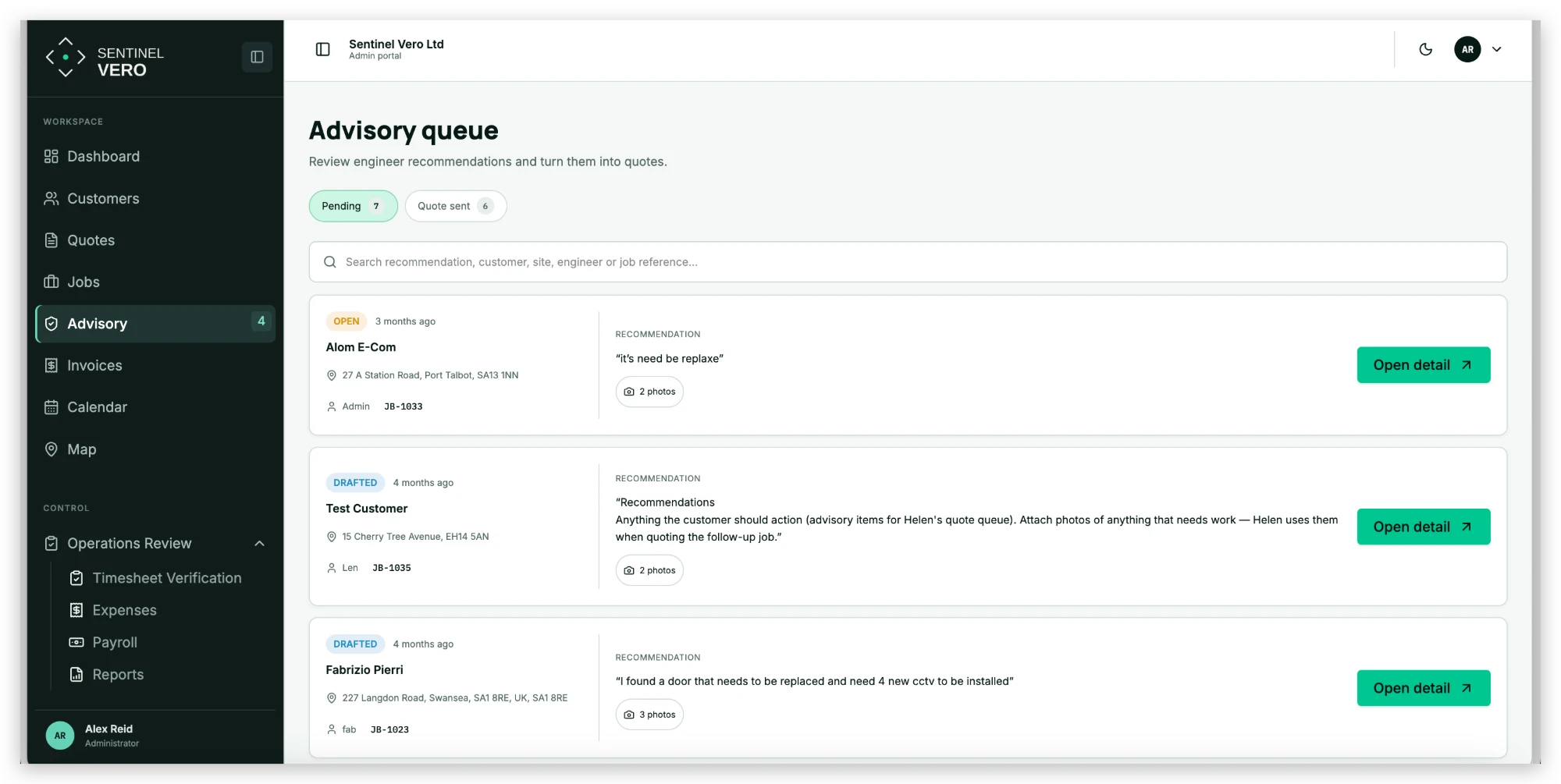The image size is (1561, 784).
Task: Select the Advisory menu item
Action: click(155, 324)
